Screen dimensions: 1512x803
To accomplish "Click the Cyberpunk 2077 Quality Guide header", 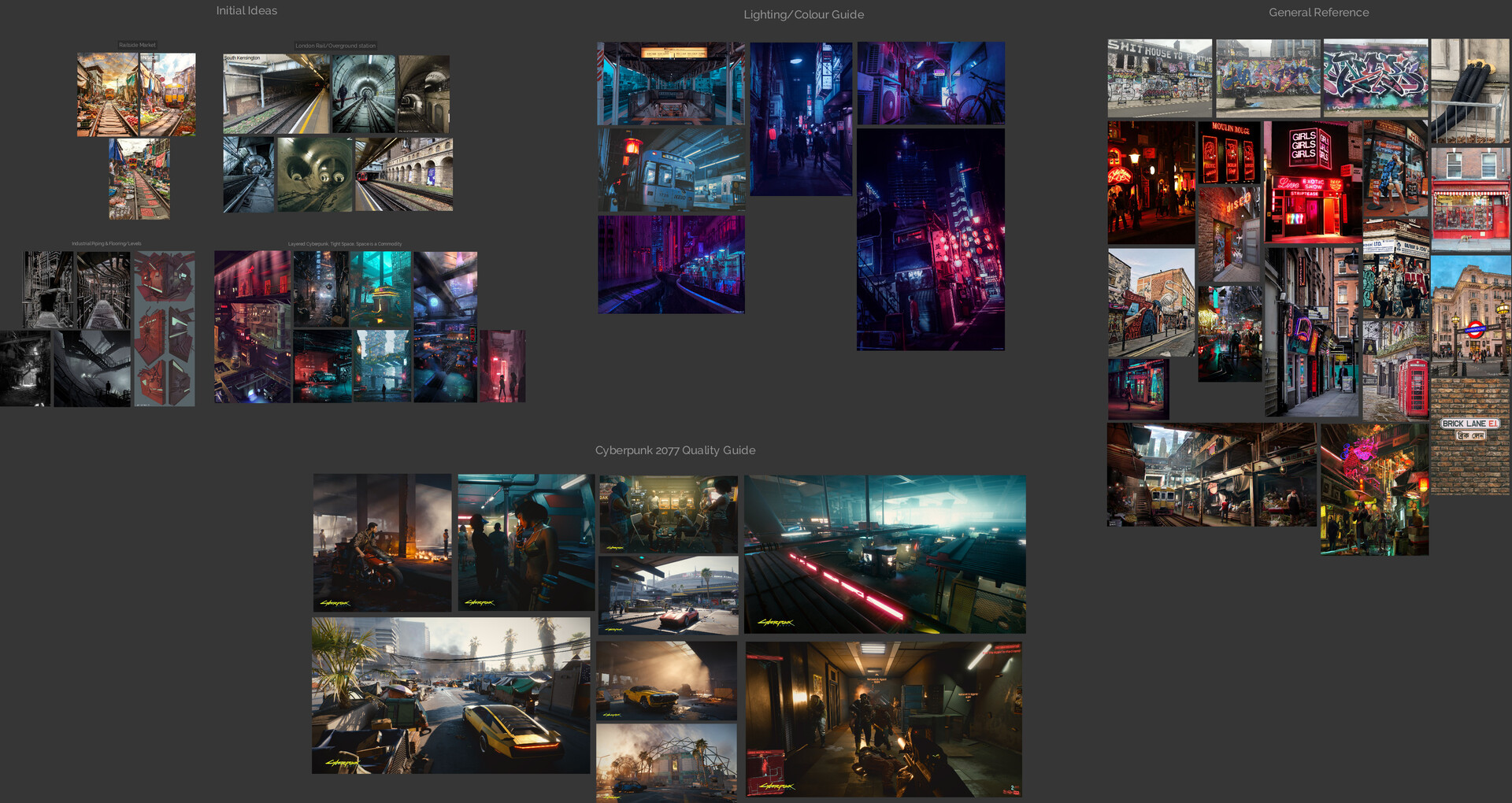I will [x=675, y=450].
